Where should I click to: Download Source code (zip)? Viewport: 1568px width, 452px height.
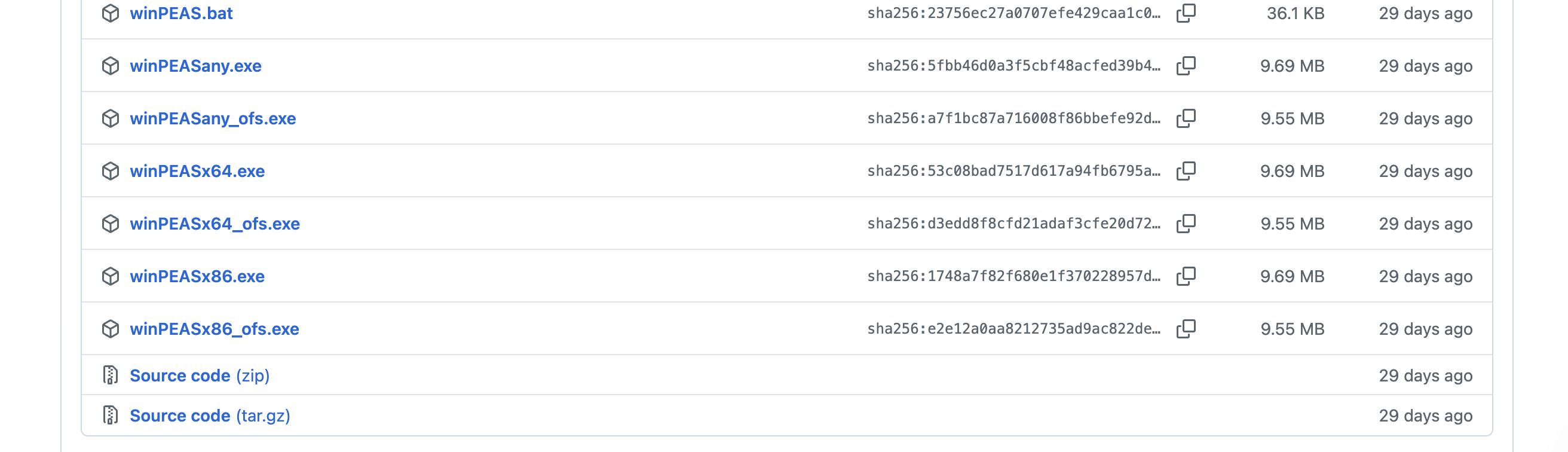[x=200, y=375]
